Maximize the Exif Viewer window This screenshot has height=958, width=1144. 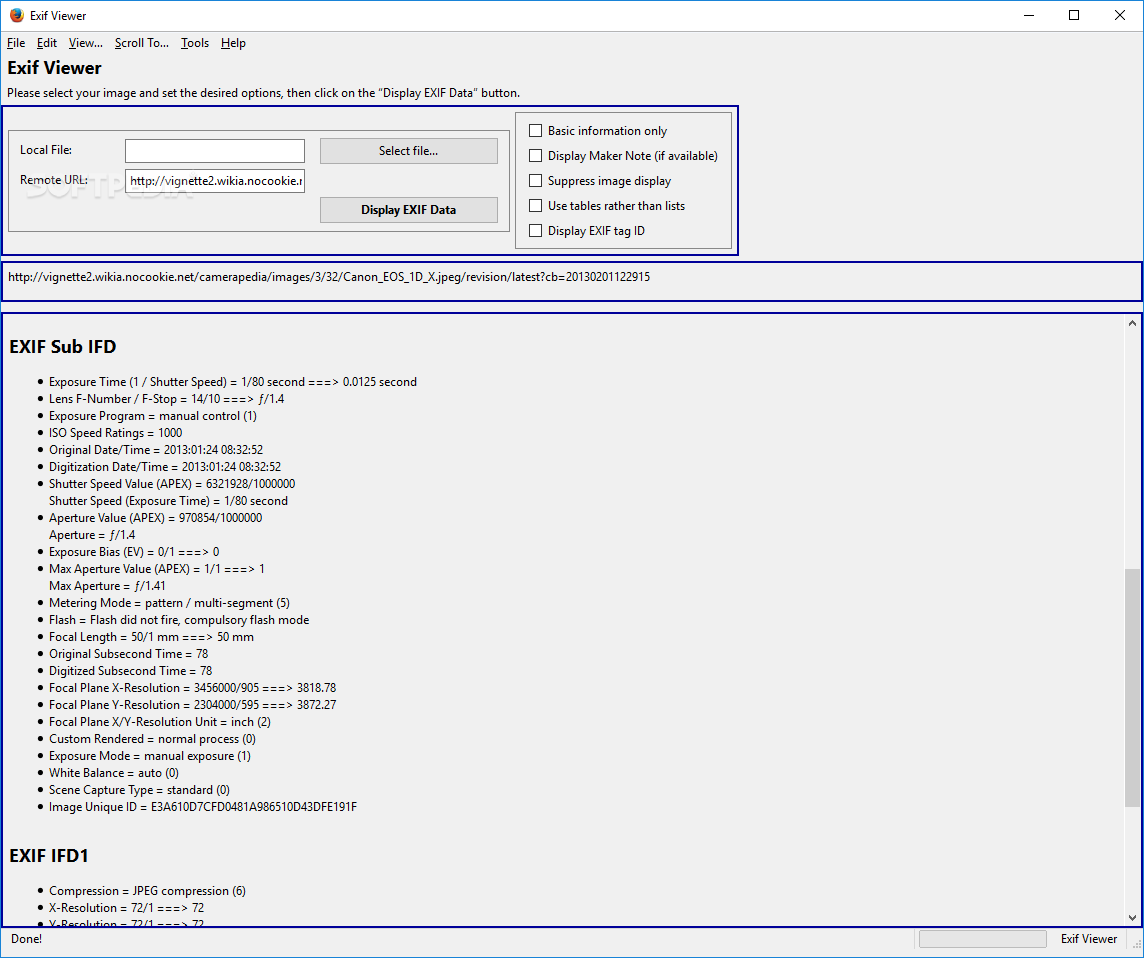point(1074,15)
